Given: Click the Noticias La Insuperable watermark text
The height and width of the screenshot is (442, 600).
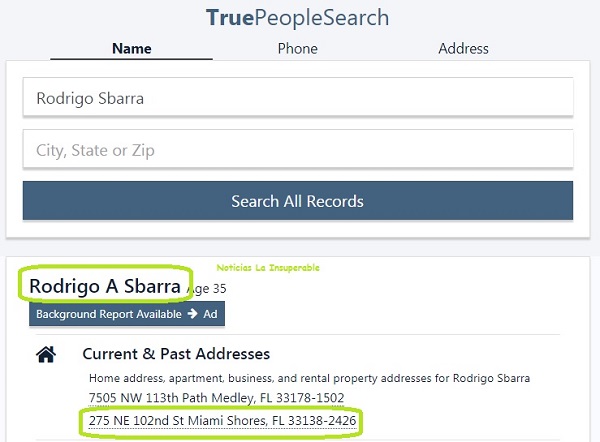Looking at the screenshot, I should [268, 267].
